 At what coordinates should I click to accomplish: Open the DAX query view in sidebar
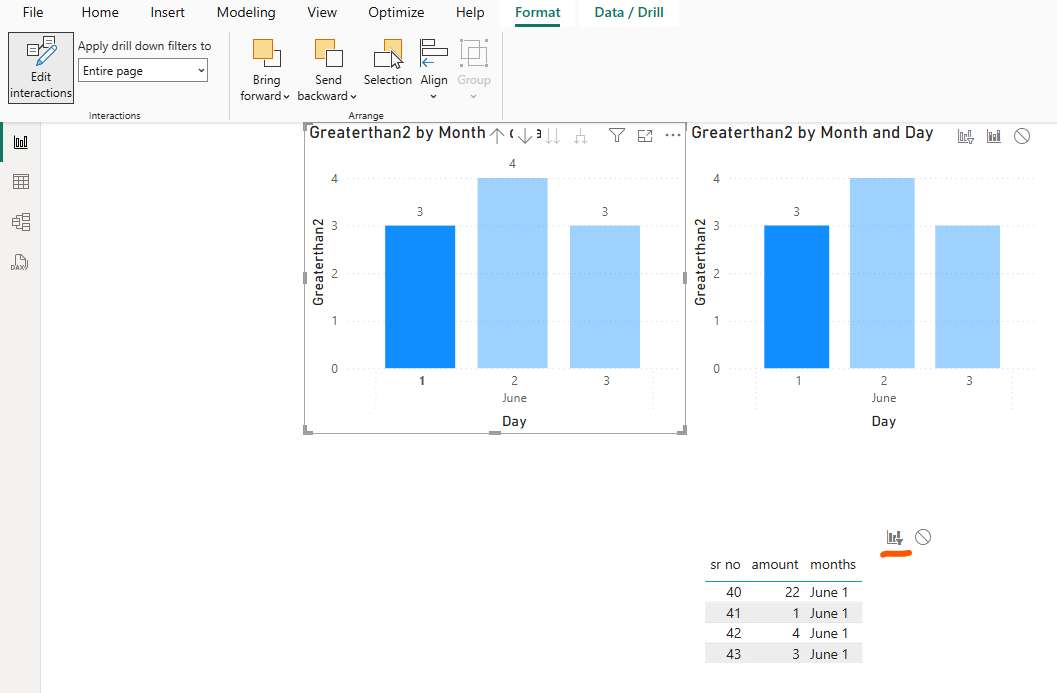(20, 263)
